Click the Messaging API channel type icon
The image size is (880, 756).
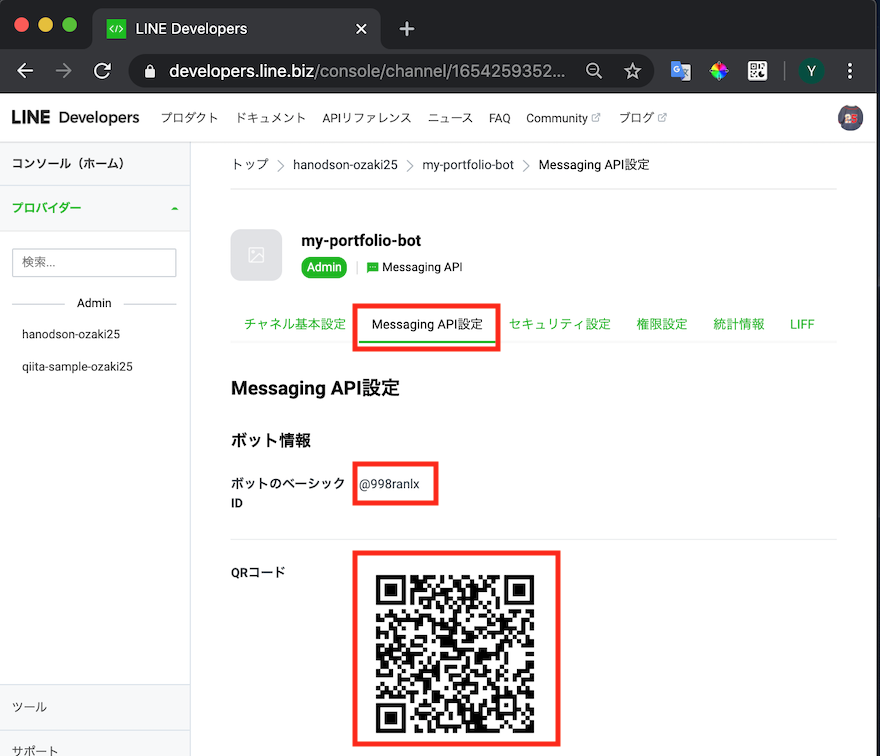pos(372,268)
